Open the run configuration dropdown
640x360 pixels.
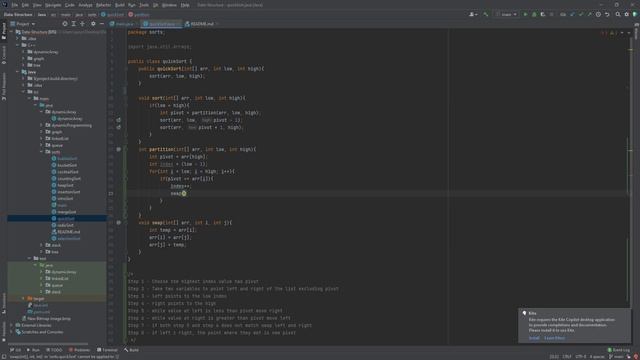click(507, 14)
